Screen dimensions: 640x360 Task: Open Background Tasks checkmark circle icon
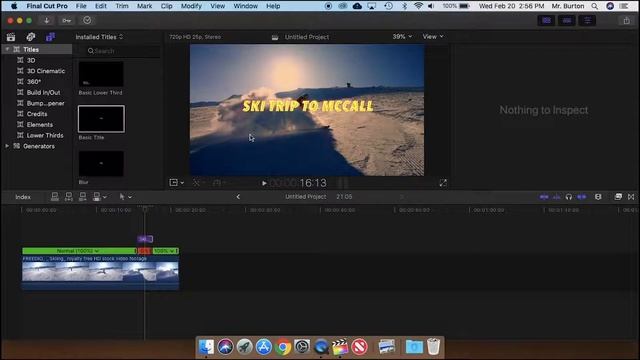point(87,20)
